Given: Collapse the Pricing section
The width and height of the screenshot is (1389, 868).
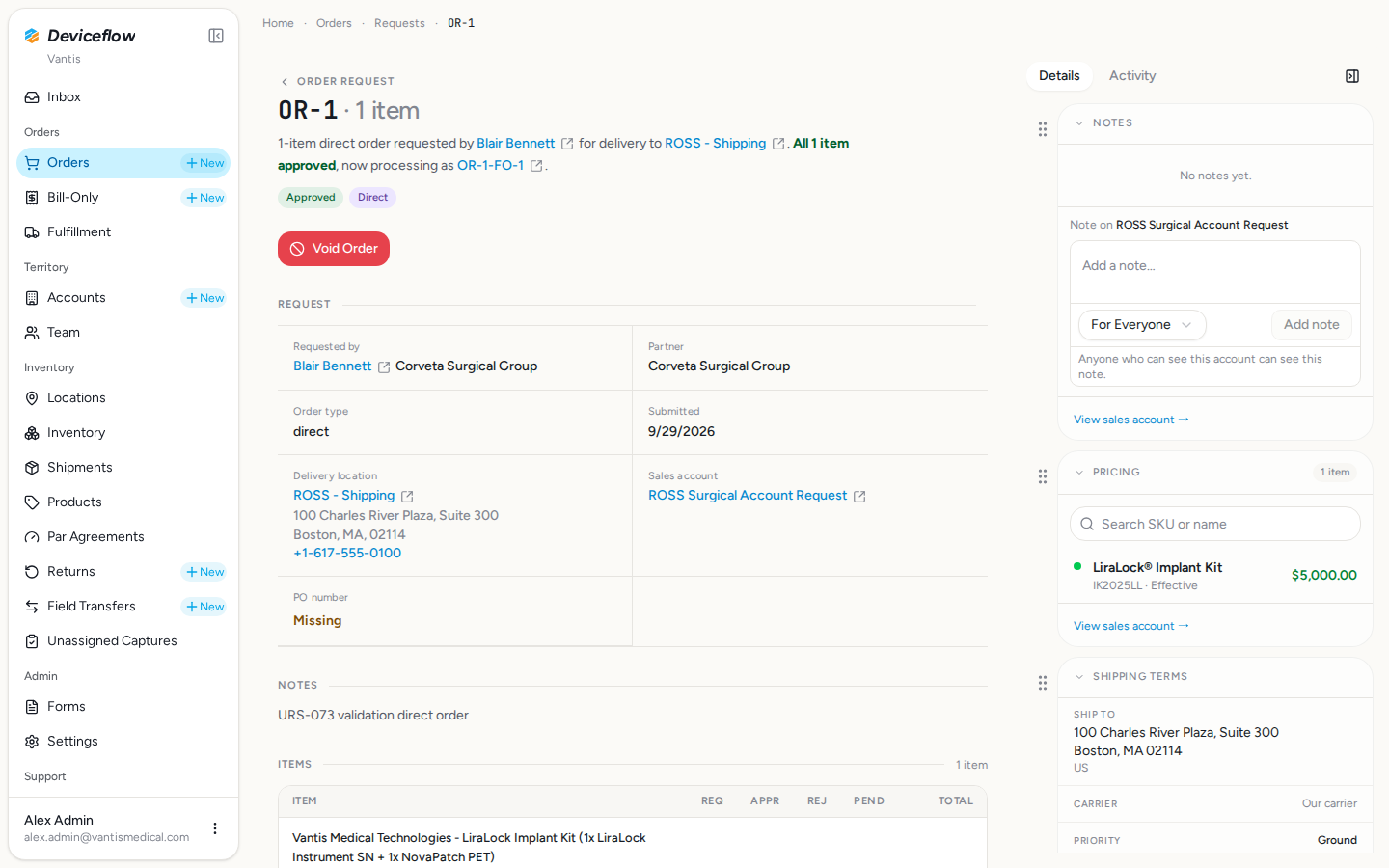Looking at the screenshot, I should 1079,473.
